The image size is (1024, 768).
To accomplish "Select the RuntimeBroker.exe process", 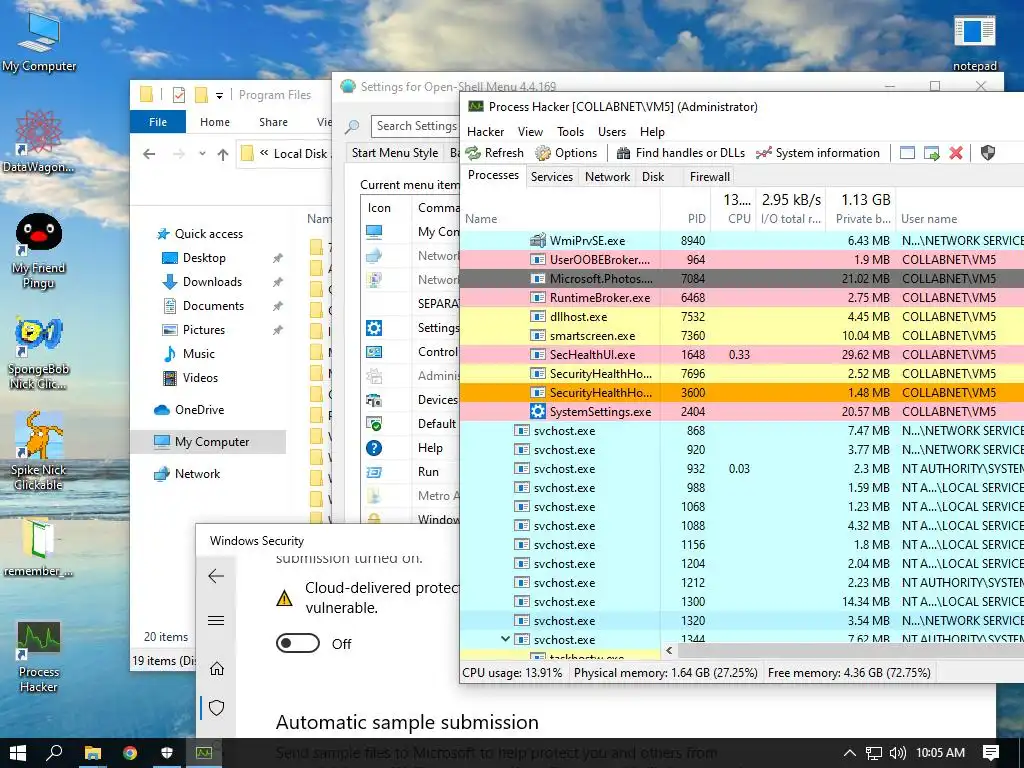I will point(742,298).
